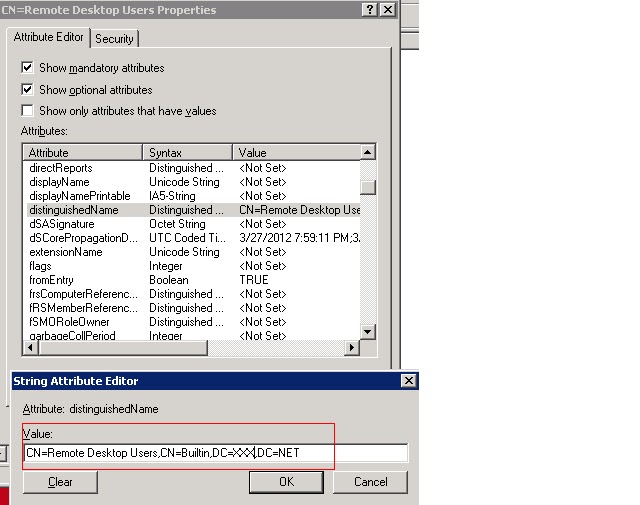Sort list by Value column header
640x505 pixels.
click(x=296, y=152)
